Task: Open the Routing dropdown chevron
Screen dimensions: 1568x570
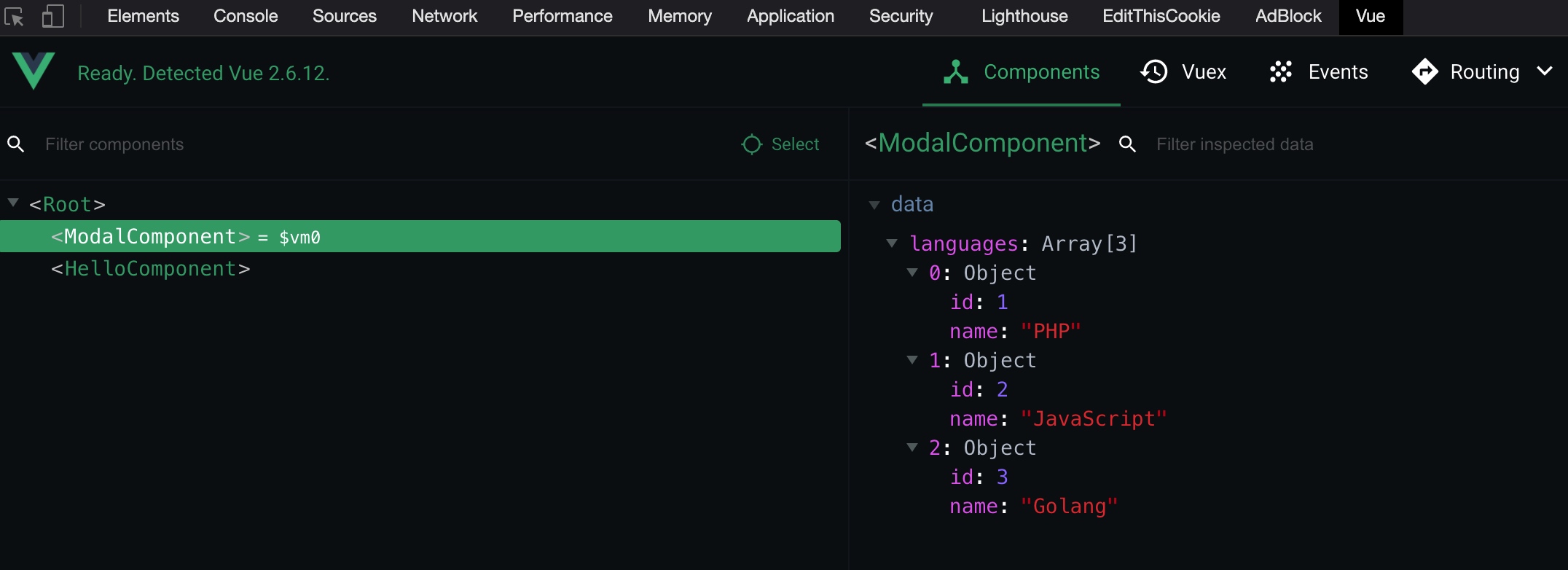Action: 1545,71
